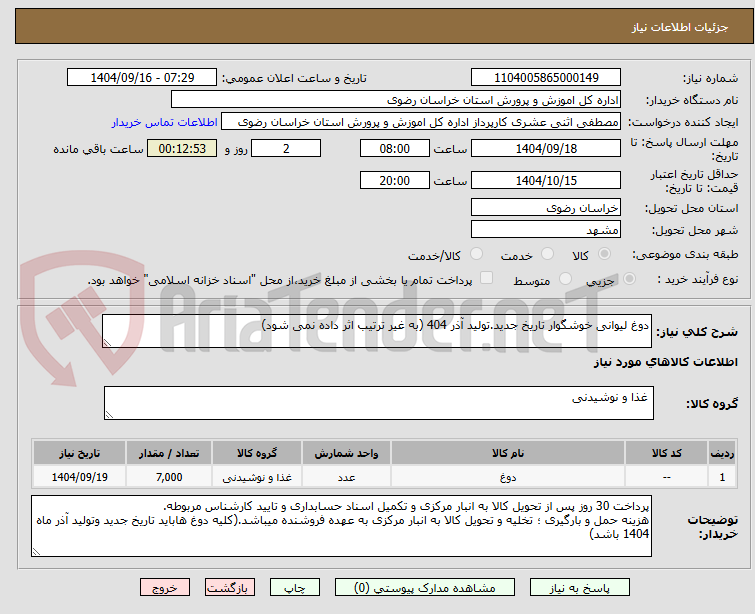Screen dimensions: 755x614
Task: Click the quantity cell 7,000
Action: tap(169, 477)
